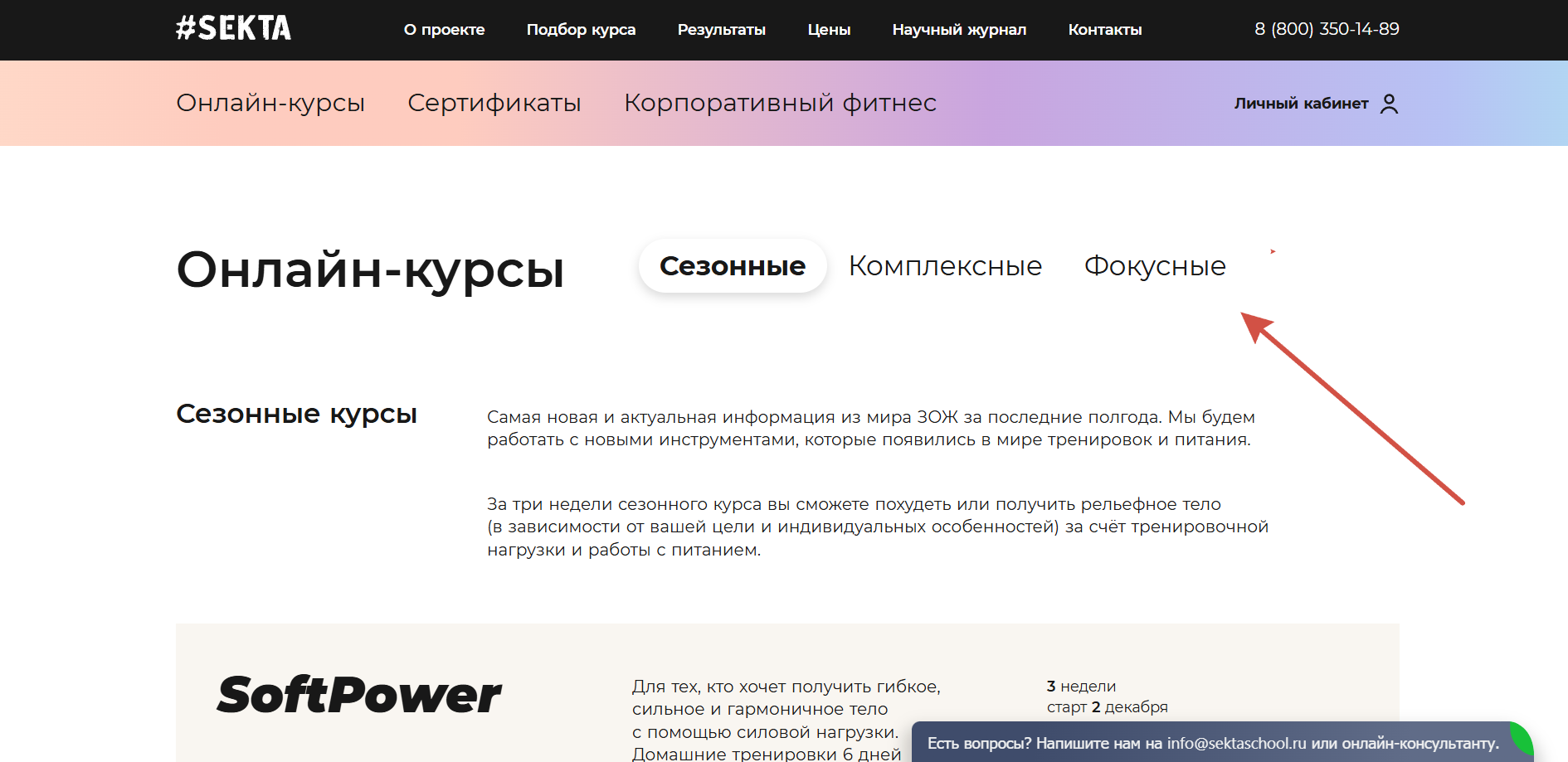
Task: Go to Корпоративный фитнес
Action: [x=780, y=103]
